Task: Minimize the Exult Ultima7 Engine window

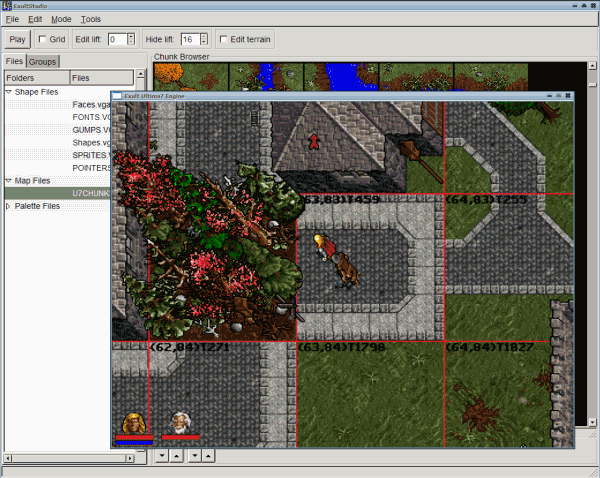Action: point(549,96)
